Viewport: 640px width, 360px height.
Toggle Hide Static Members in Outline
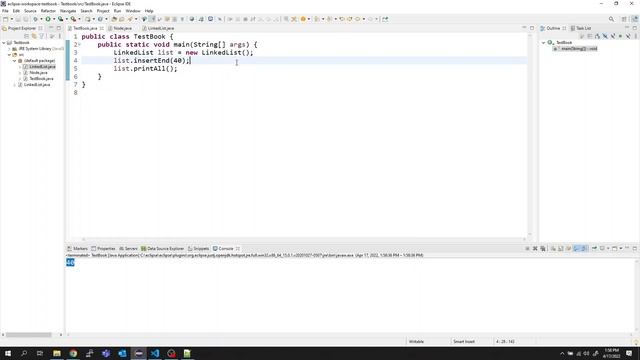click(x=613, y=36)
